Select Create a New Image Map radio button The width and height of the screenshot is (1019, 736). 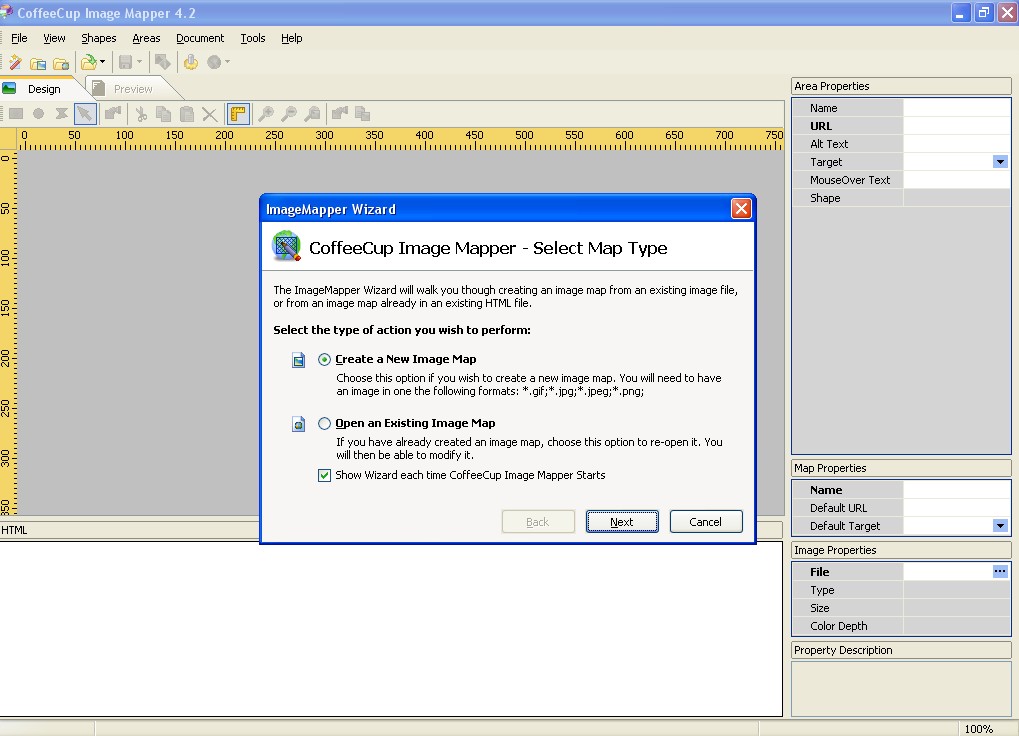pos(324,359)
